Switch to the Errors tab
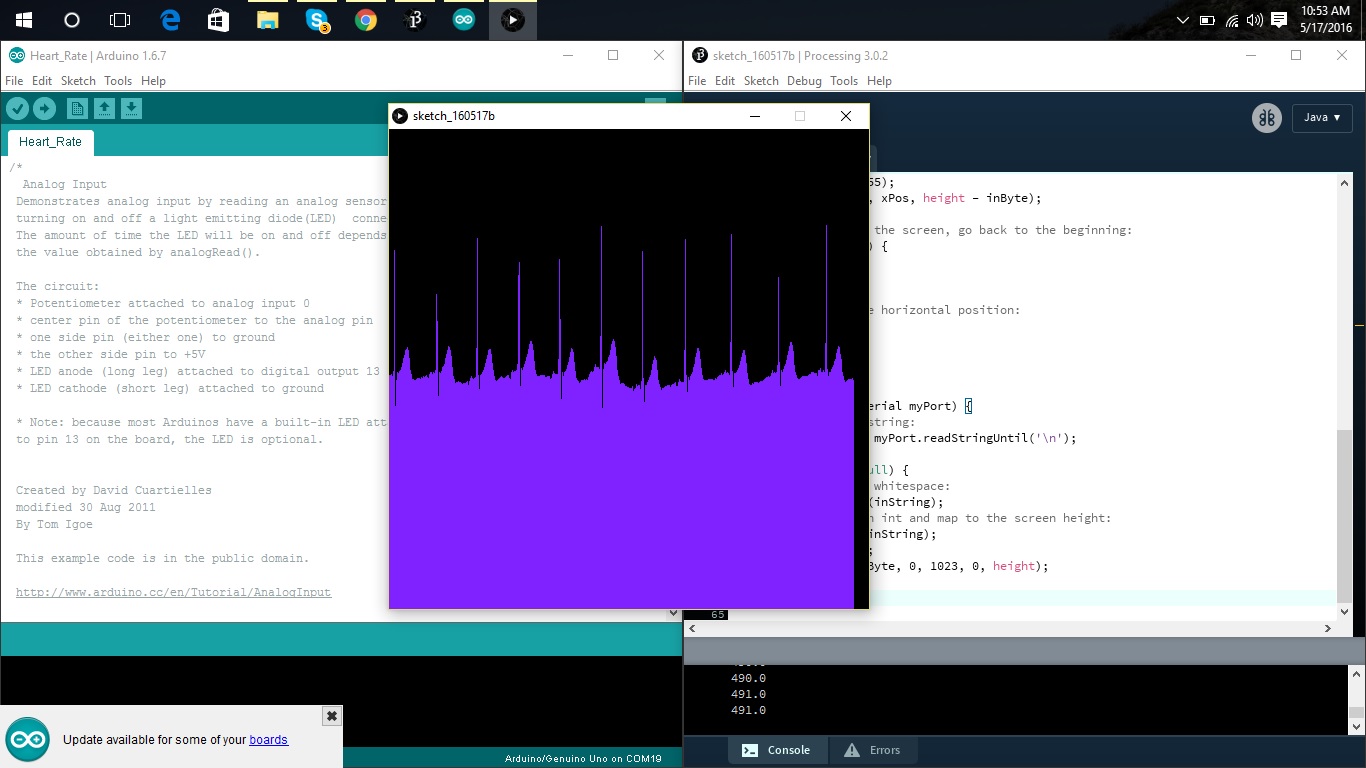 873,750
